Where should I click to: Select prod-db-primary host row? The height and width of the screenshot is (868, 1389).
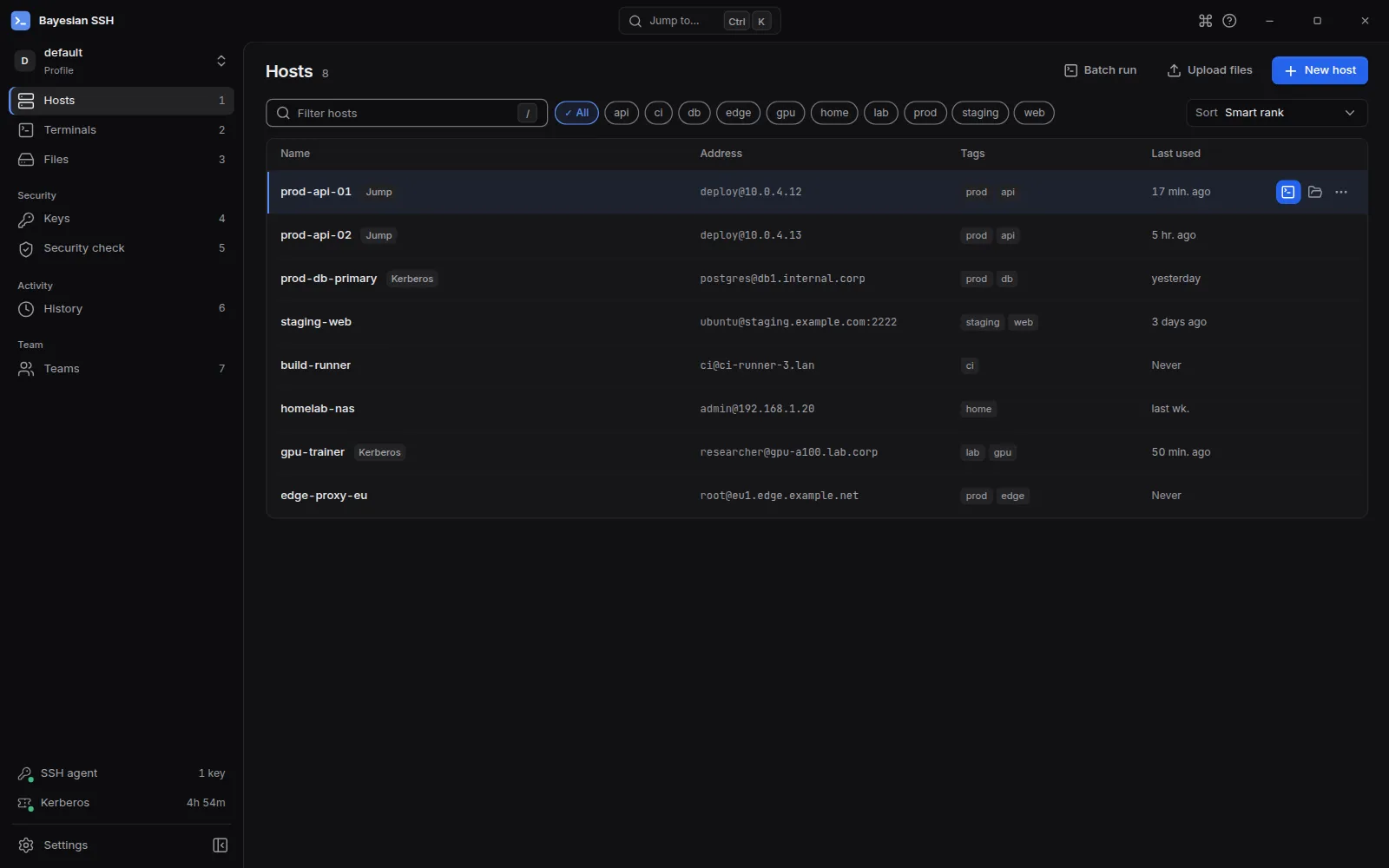tap(817, 279)
